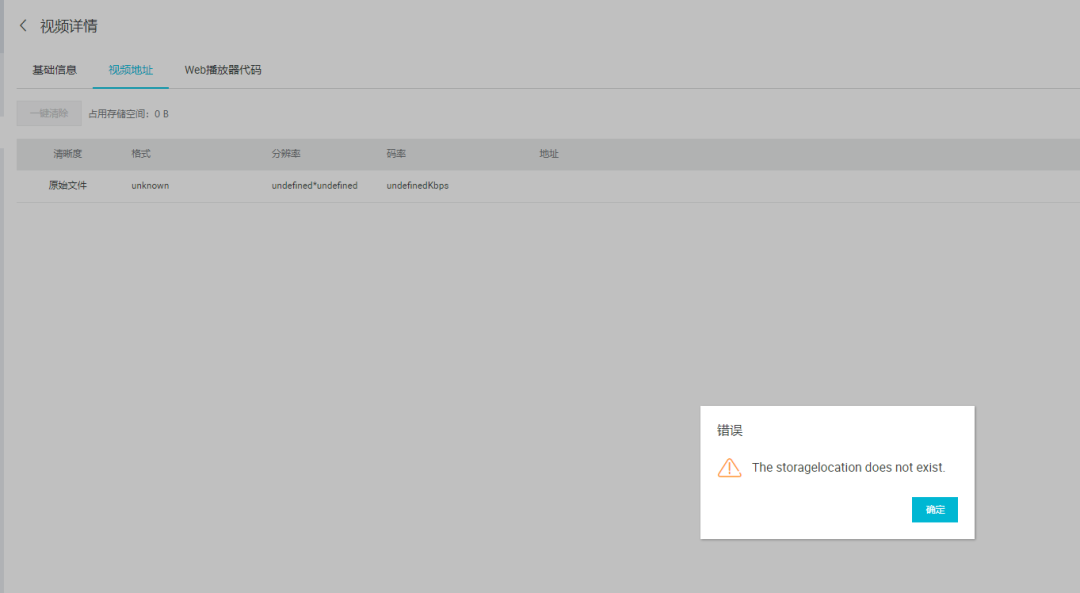This screenshot has width=1080, height=593.
Task: Click the storagelocation does not exist message
Action: (849, 468)
